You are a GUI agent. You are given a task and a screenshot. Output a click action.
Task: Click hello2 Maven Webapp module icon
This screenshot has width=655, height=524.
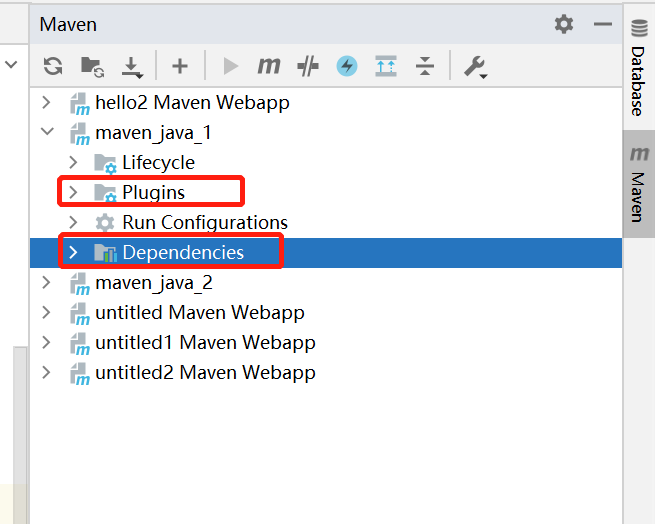(79, 104)
